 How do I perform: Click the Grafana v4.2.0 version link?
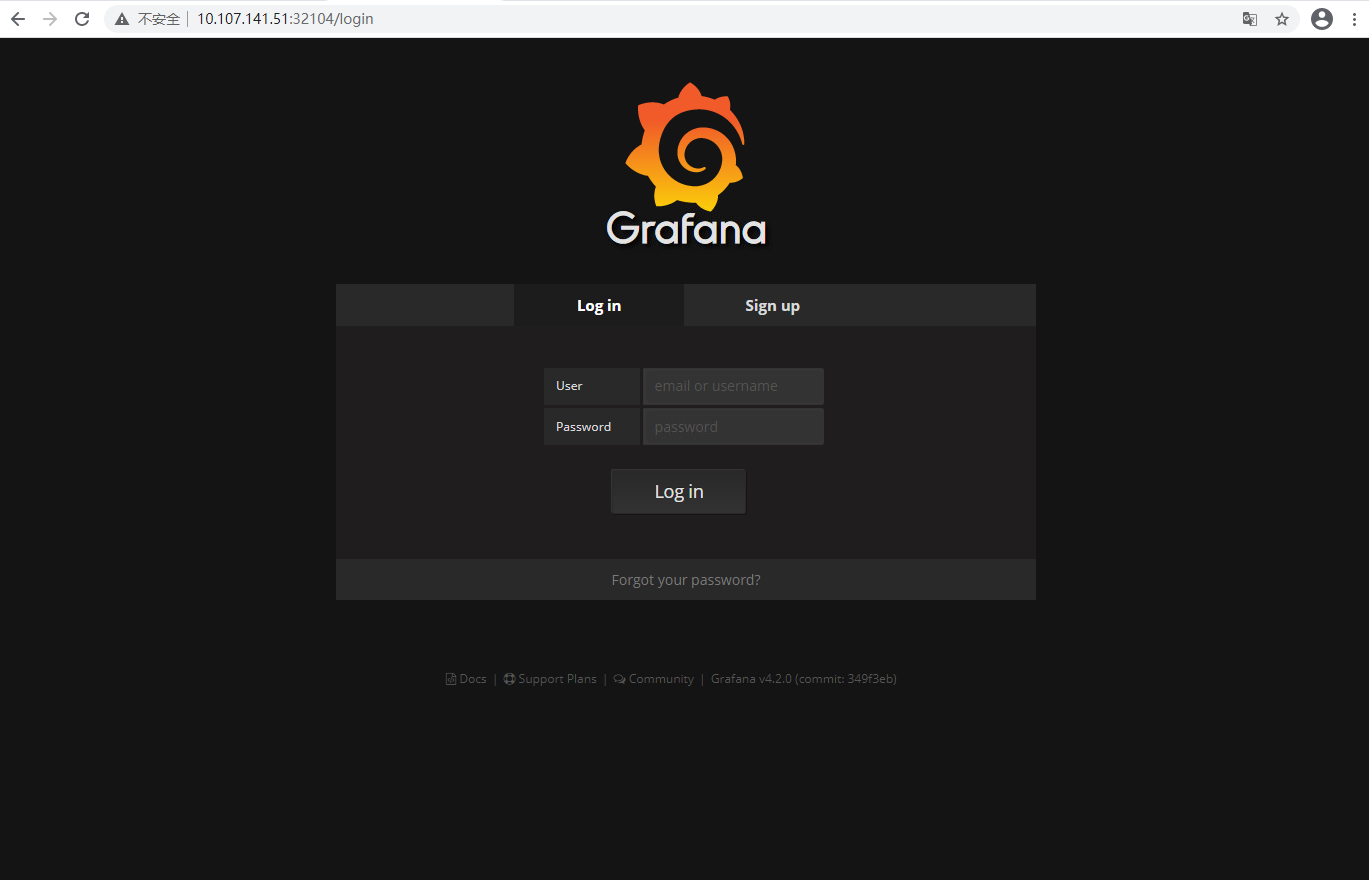click(x=804, y=679)
